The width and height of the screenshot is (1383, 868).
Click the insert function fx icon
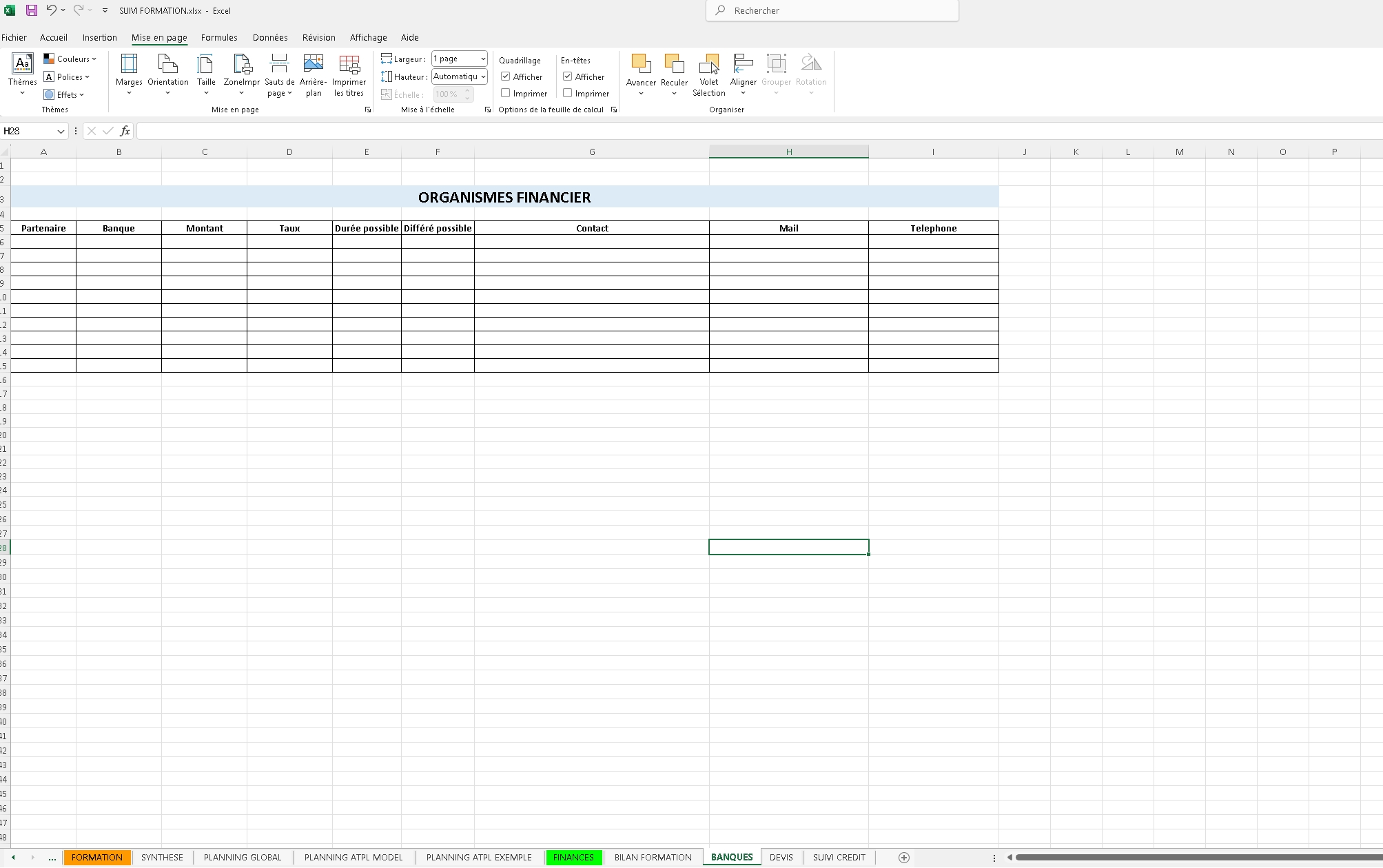(x=125, y=131)
